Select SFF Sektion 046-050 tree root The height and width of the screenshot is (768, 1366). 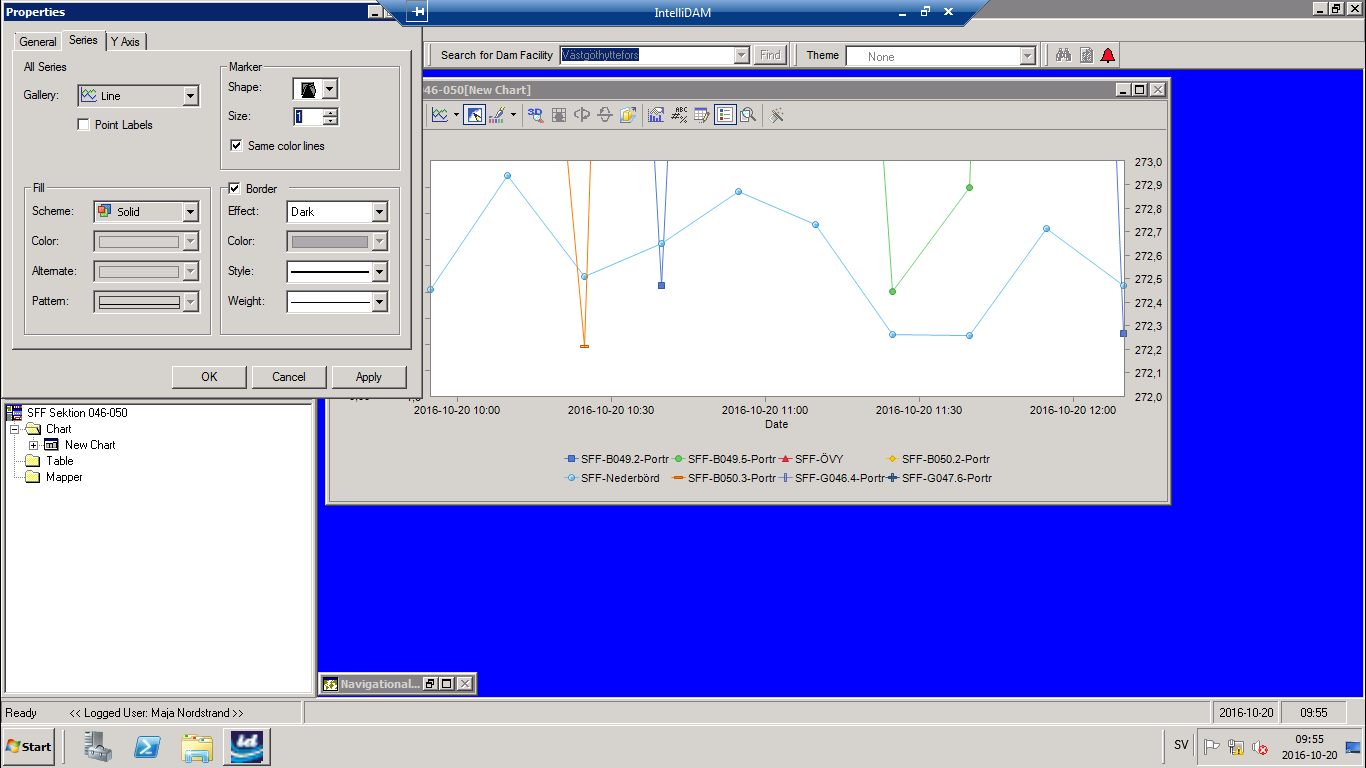pyautogui.click(x=77, y=412)
